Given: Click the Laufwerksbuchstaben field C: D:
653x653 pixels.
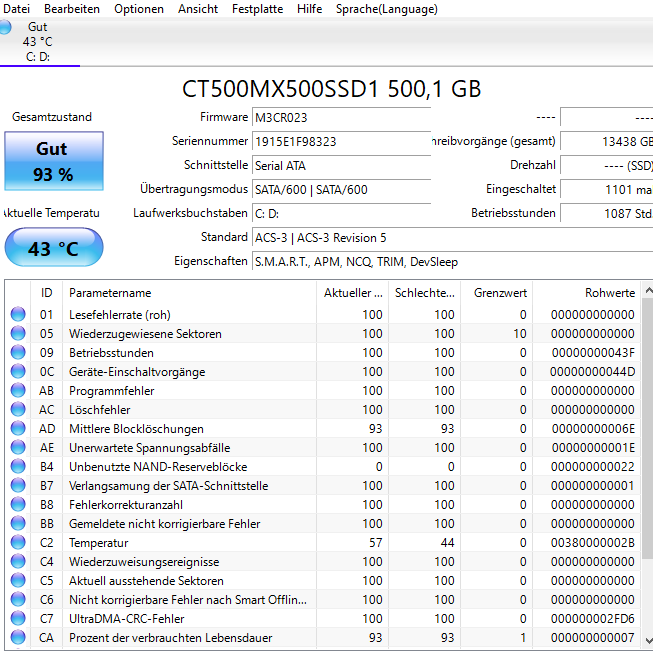Looking at the screenshot, I should [341, 214].
